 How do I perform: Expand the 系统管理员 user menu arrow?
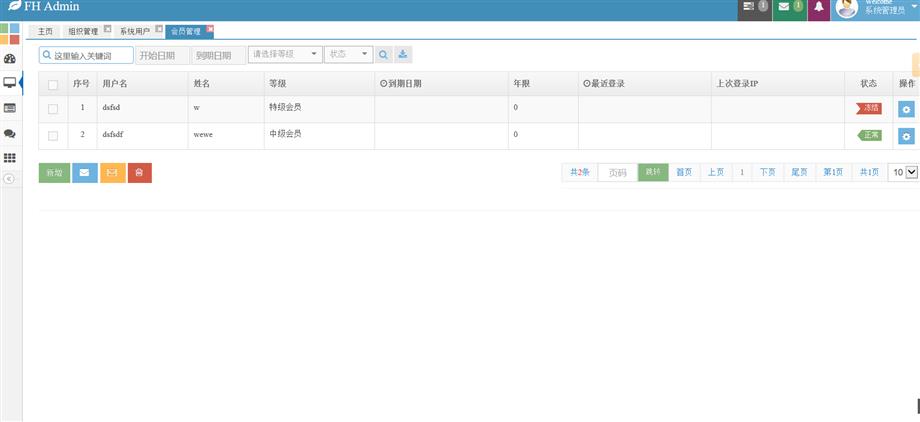(914, 5)
